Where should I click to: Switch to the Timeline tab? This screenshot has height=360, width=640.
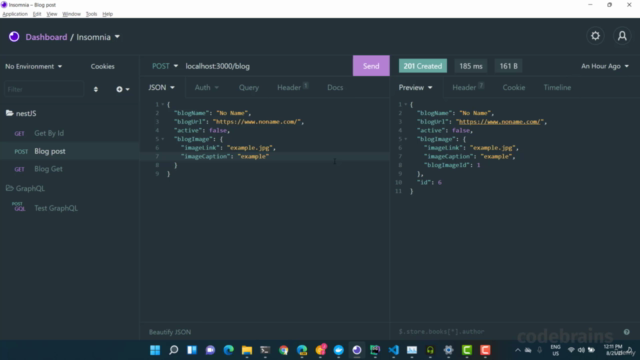pos(557,87)
